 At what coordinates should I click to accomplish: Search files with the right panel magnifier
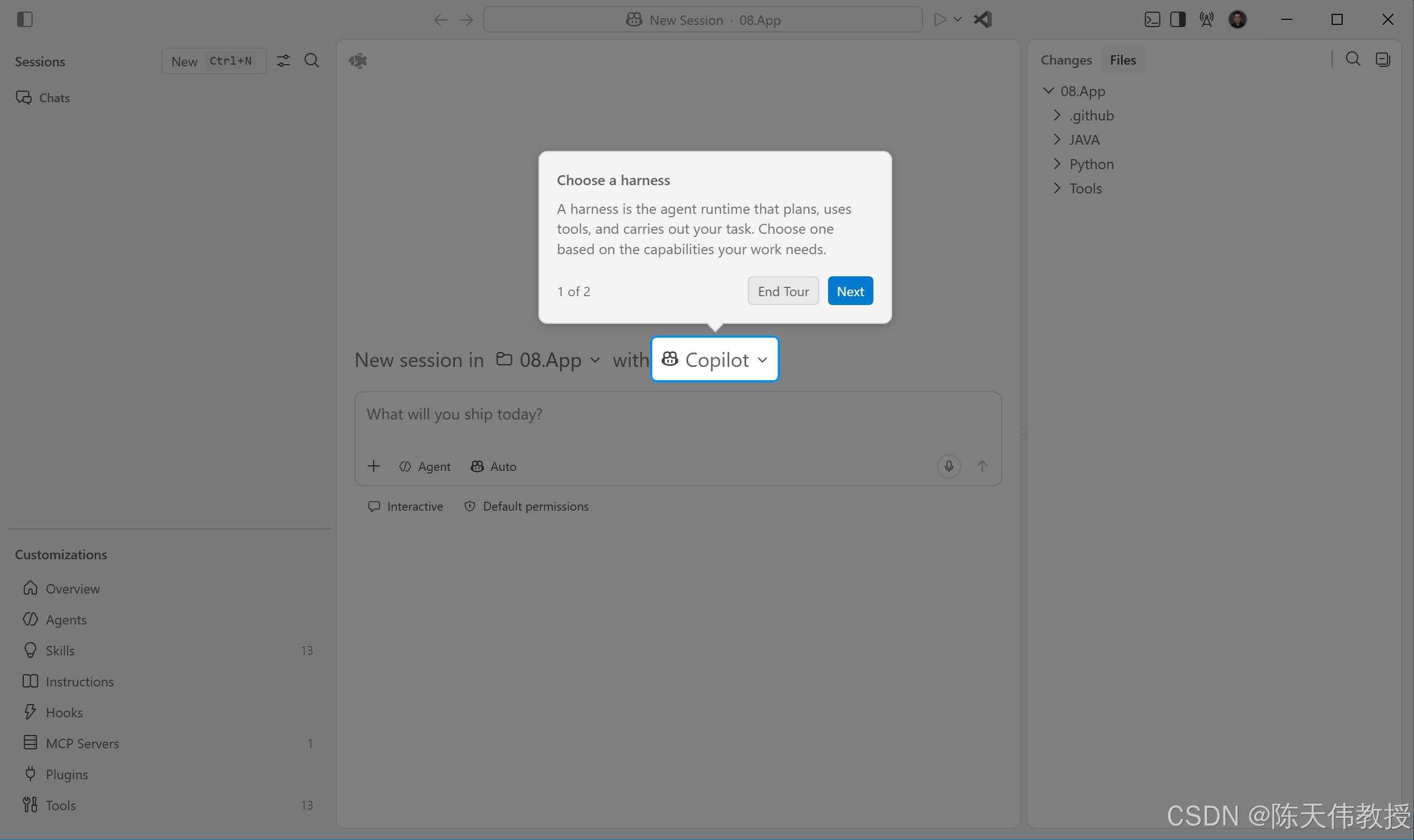pos(1353,60)
